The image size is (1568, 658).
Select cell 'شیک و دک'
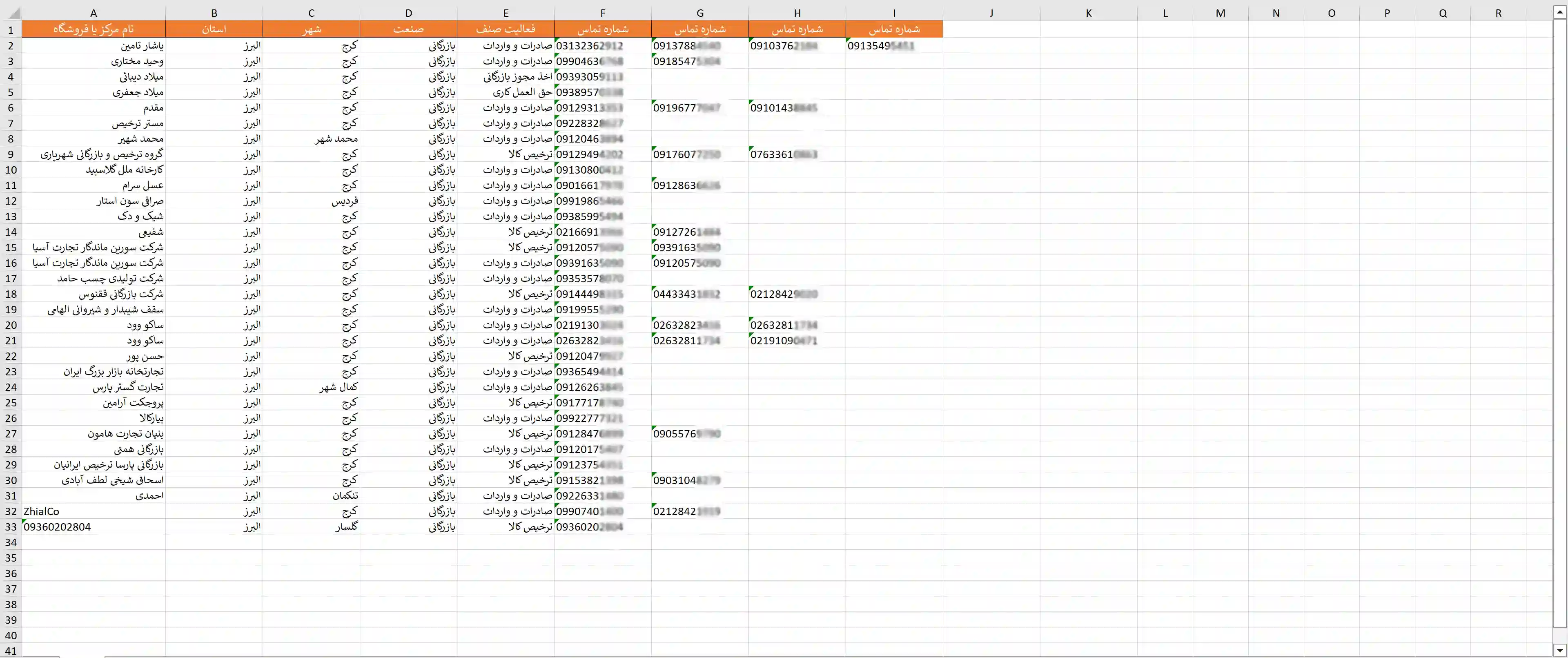tap(93, 216)
